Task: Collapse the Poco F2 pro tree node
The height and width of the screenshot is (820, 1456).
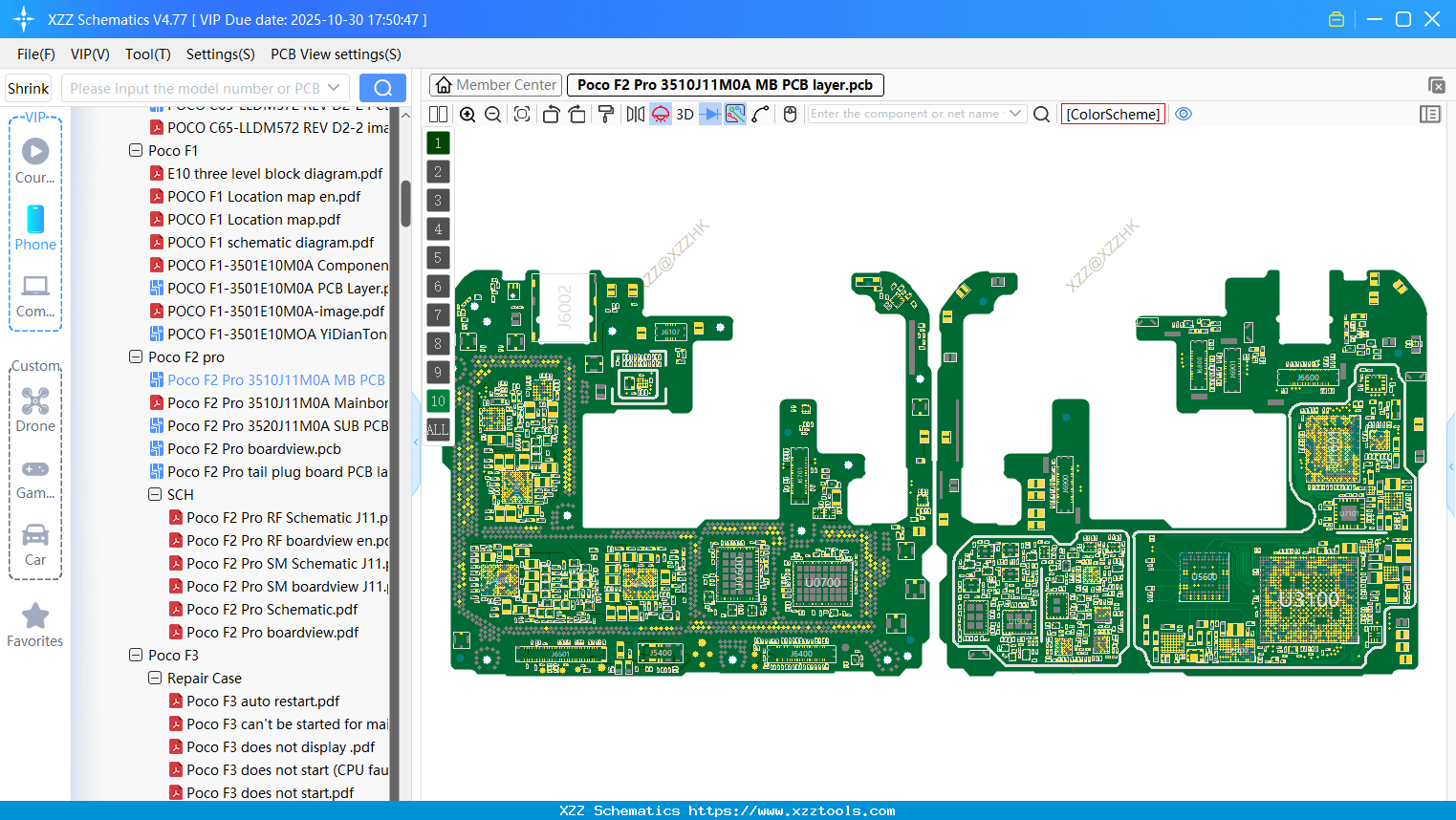Action: pos(135,356)
